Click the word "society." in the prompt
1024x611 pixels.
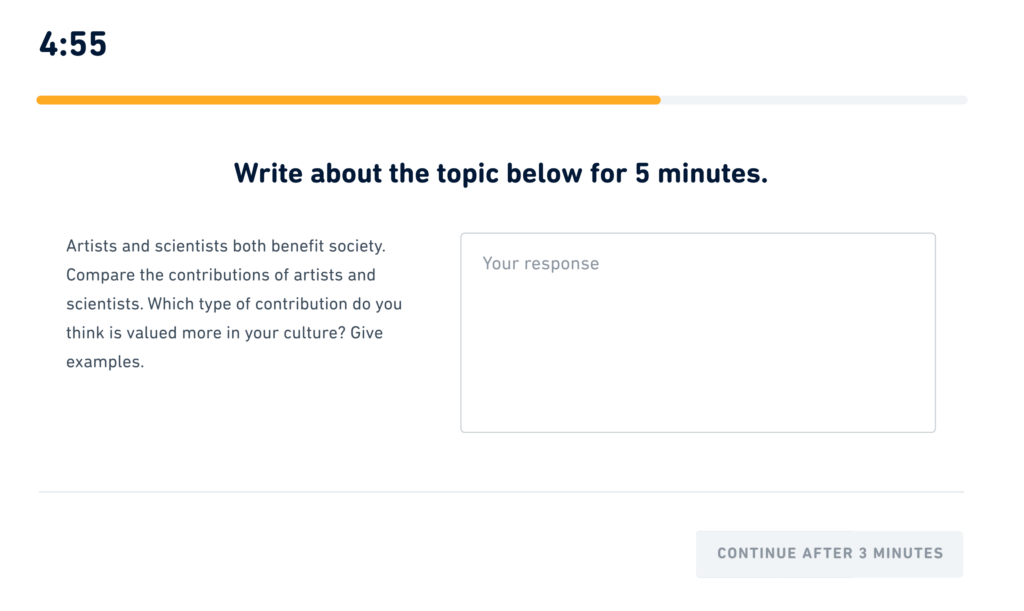355,246
